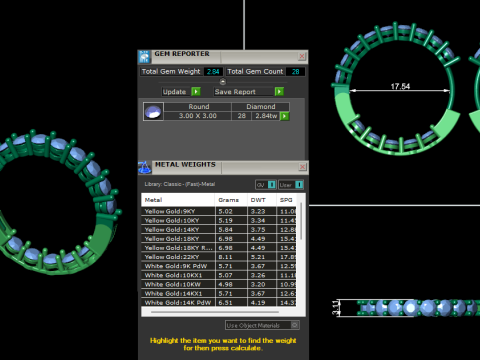
Task: Click the 4.98 grams value
Action: click(x=225, y=284)
